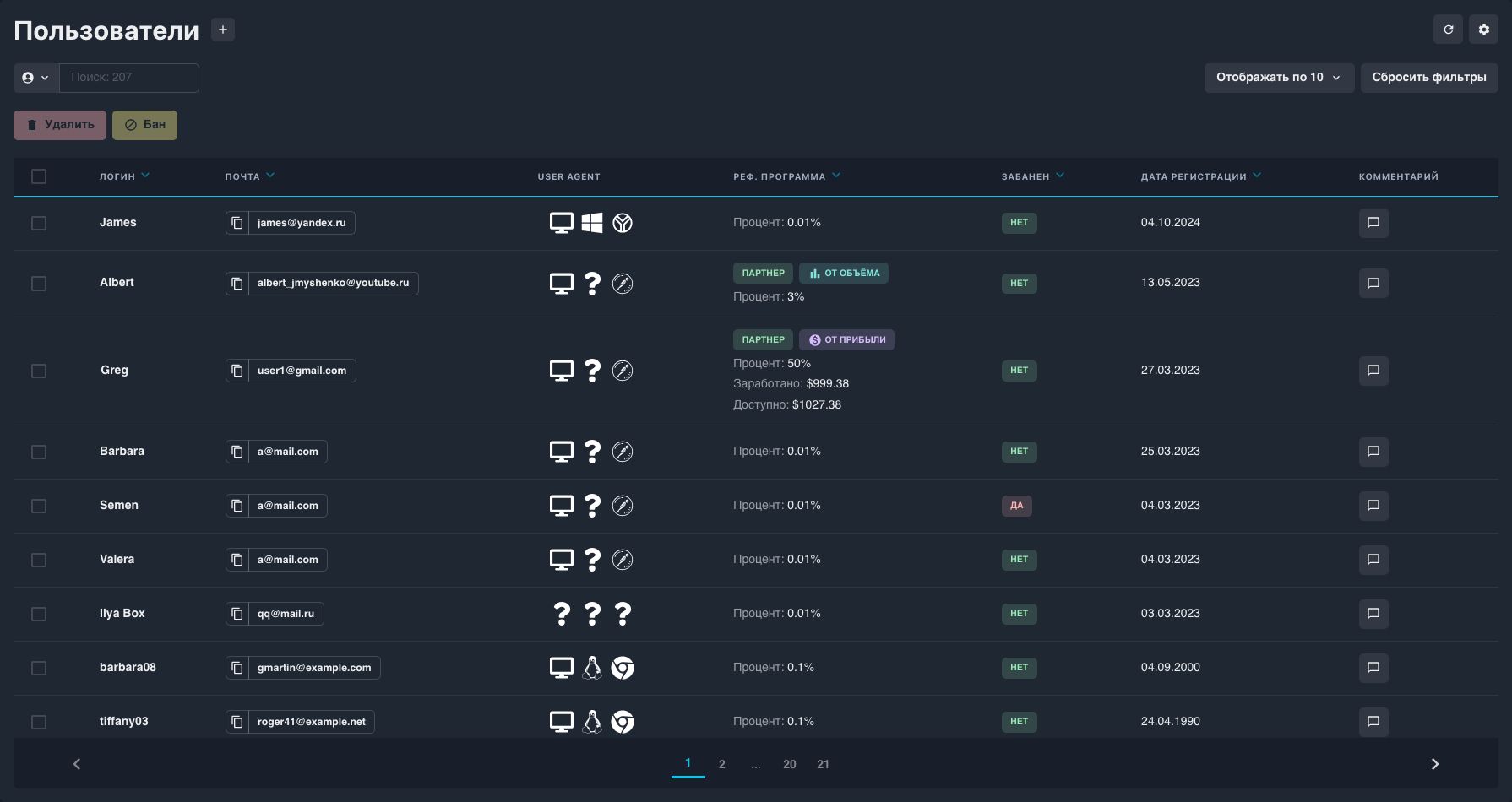
Task: Go to the previous page arrow
Action: 77,764
